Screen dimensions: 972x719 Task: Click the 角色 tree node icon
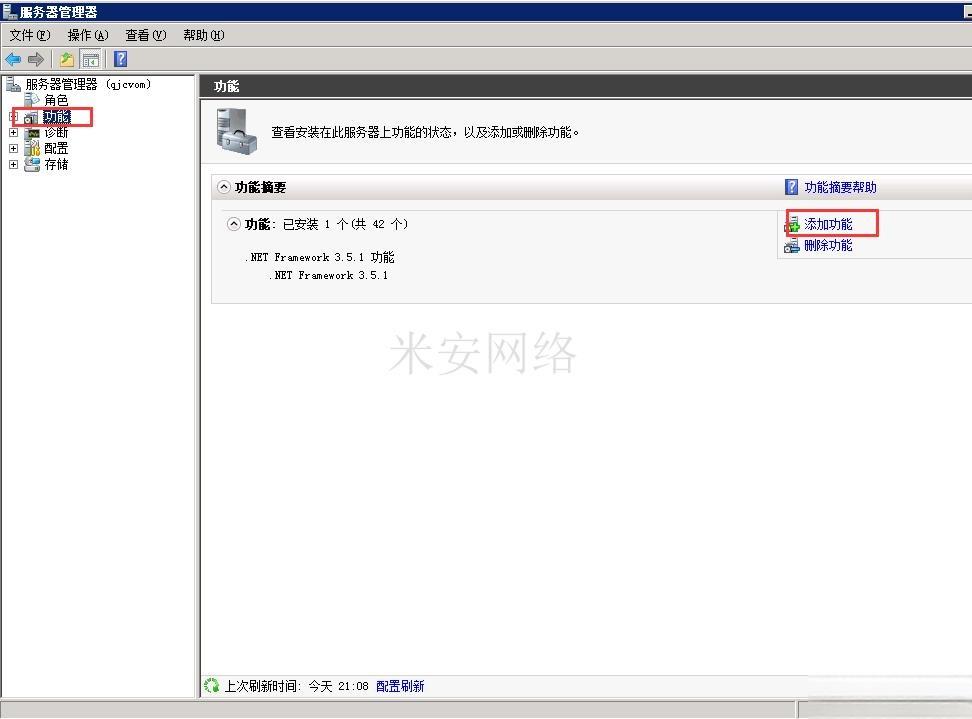click(x=32, y=99)
